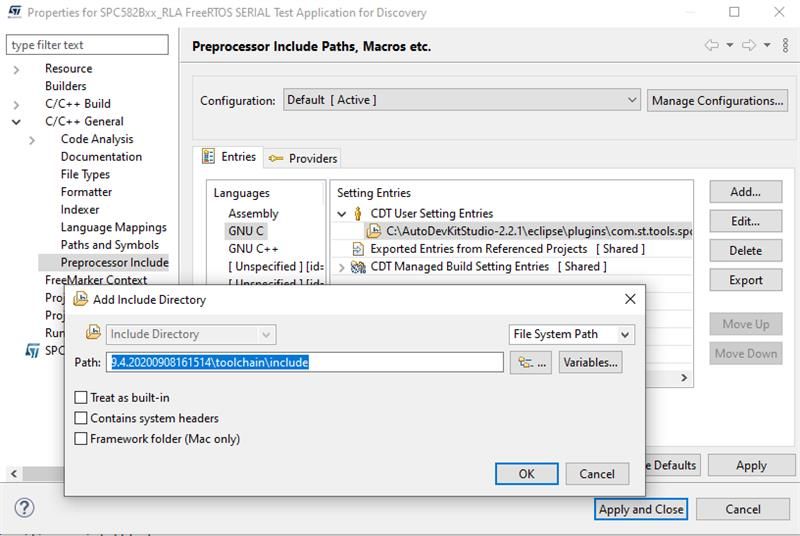Select the Entries tab
Viewport: 800px width, 536px height.
229,157
